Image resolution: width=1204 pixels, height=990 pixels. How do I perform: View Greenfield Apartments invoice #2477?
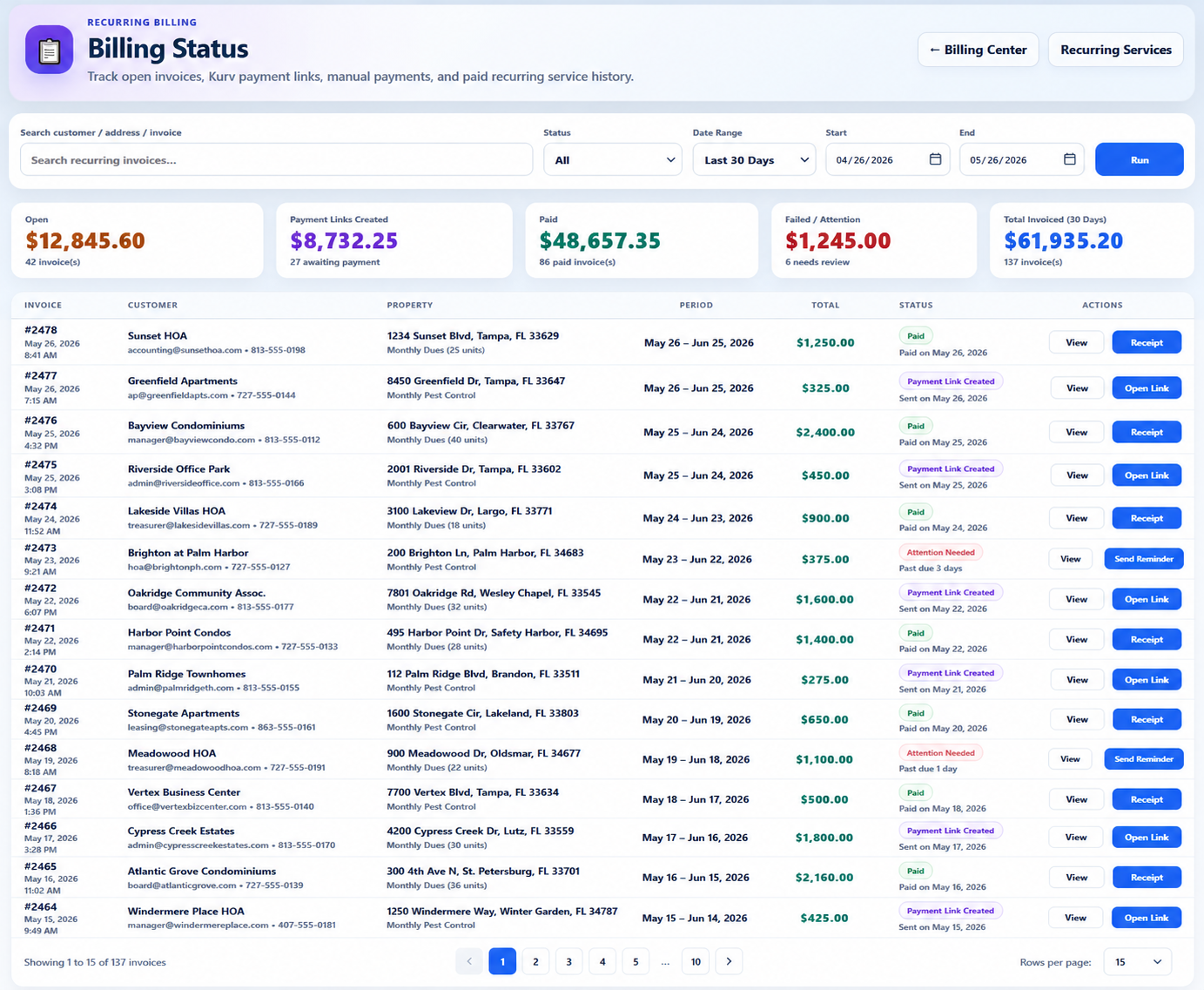click(1077, 388)
